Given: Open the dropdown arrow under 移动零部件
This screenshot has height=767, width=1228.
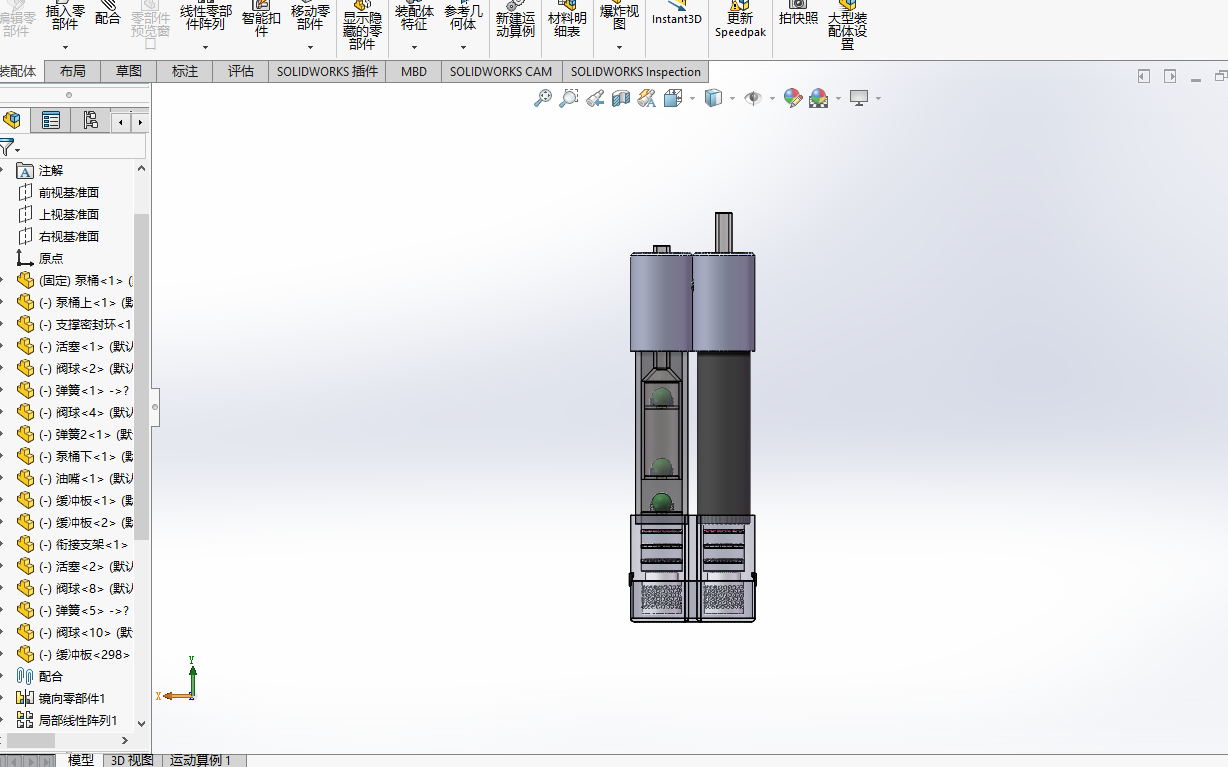Looking at the screenshot, I should (310, 47).
